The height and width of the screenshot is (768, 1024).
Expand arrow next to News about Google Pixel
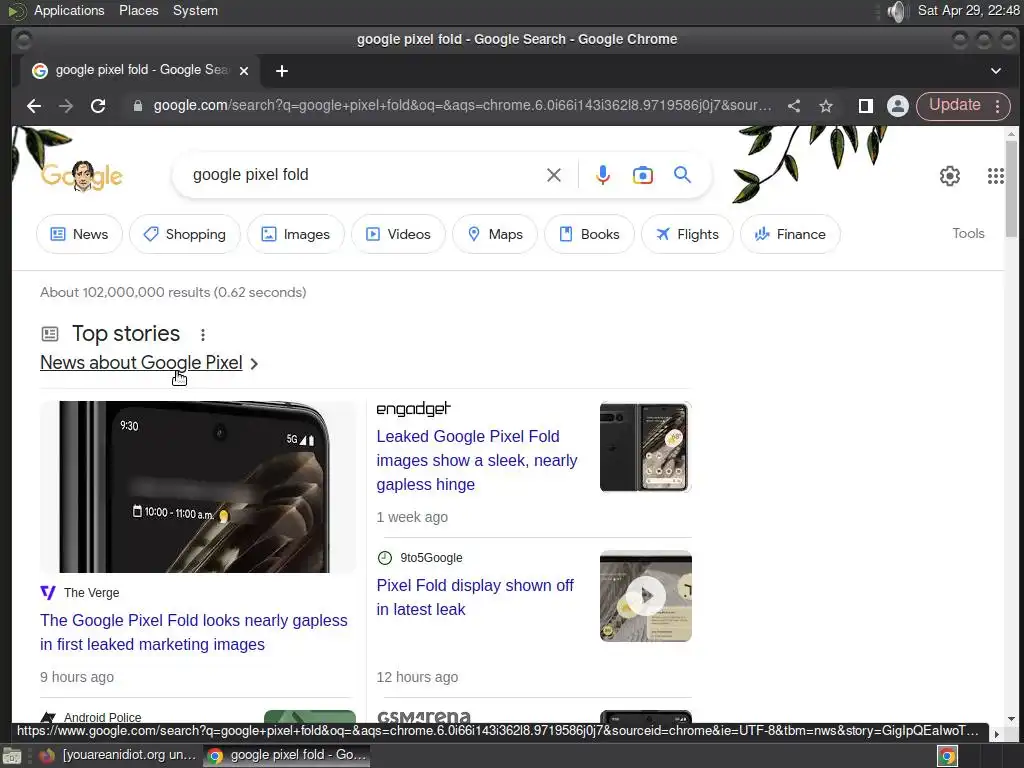(x=254, y=364)
